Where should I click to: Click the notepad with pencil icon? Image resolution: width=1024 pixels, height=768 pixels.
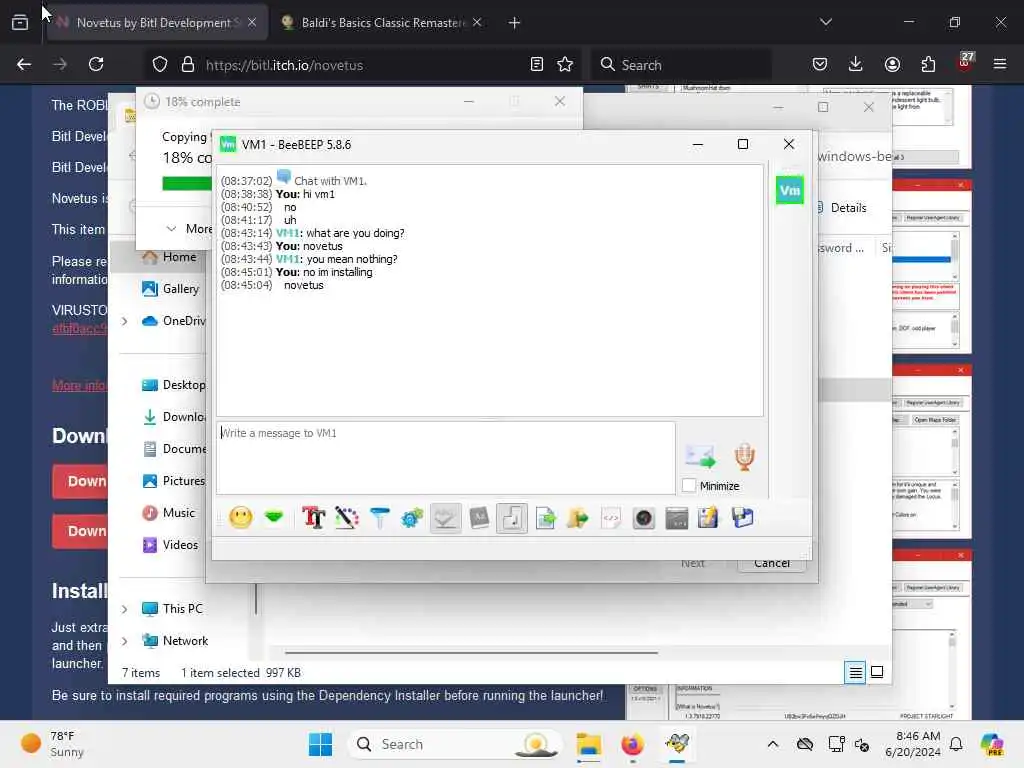point(708,518)
